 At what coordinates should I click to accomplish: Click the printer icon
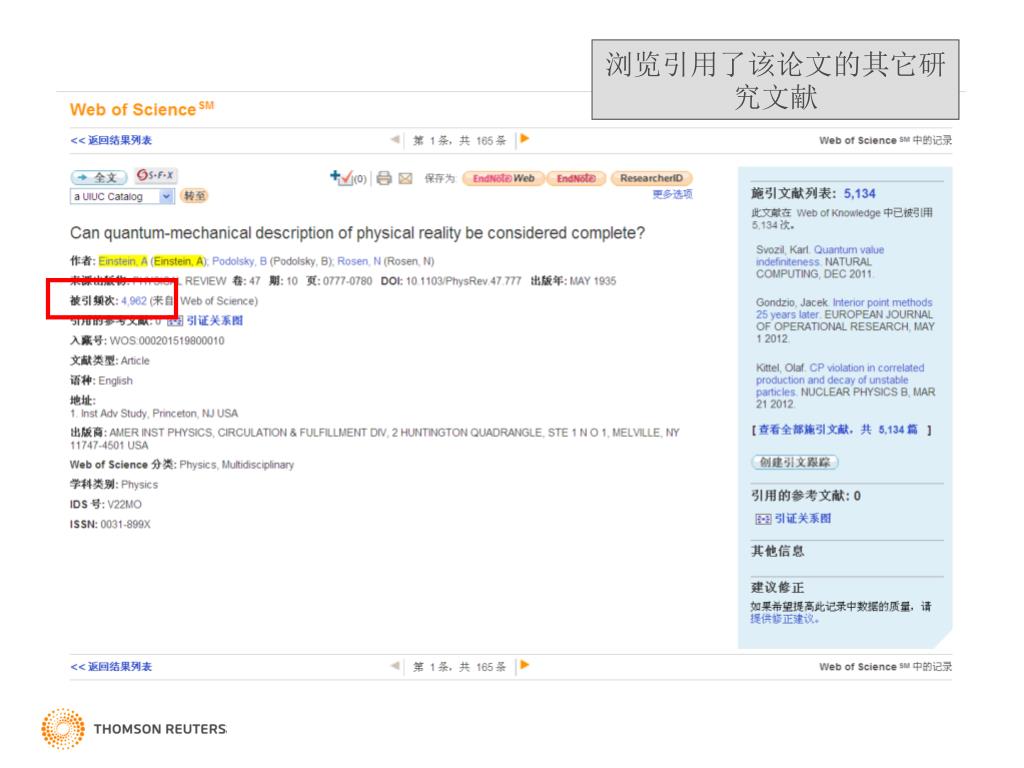coord(384,178)
